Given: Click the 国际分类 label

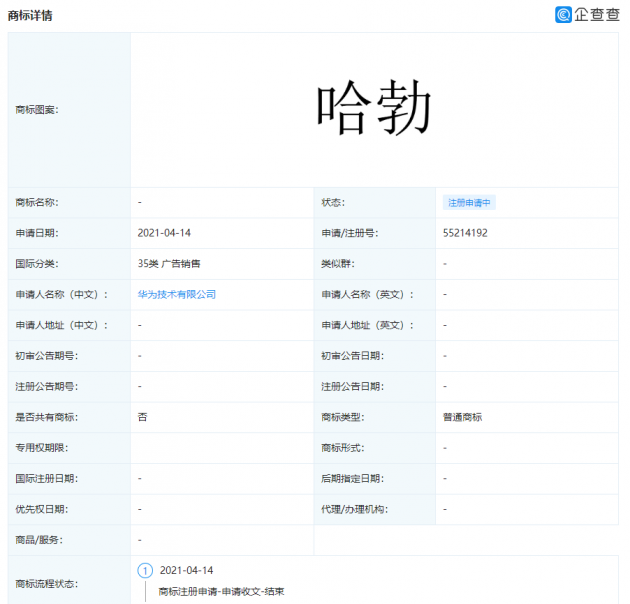Looking at the screenshot, I should [x=37, y=264].
